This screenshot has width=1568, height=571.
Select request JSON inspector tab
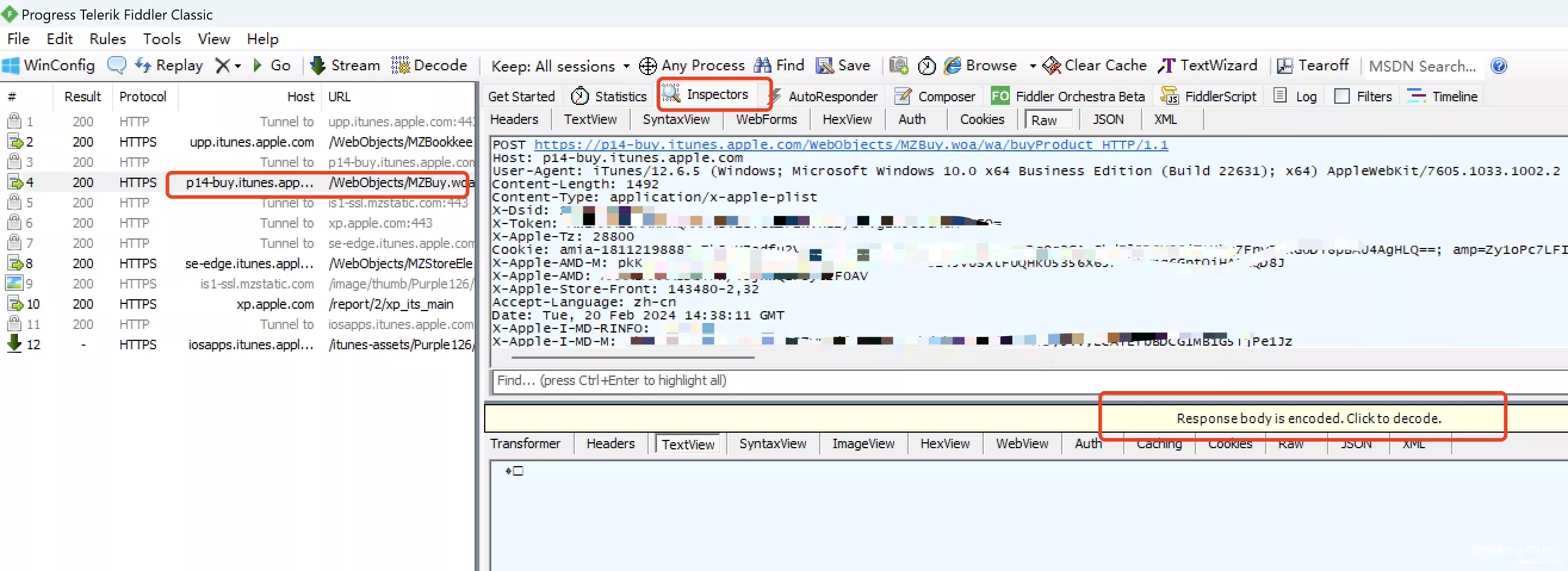(x=1107, y=119)
